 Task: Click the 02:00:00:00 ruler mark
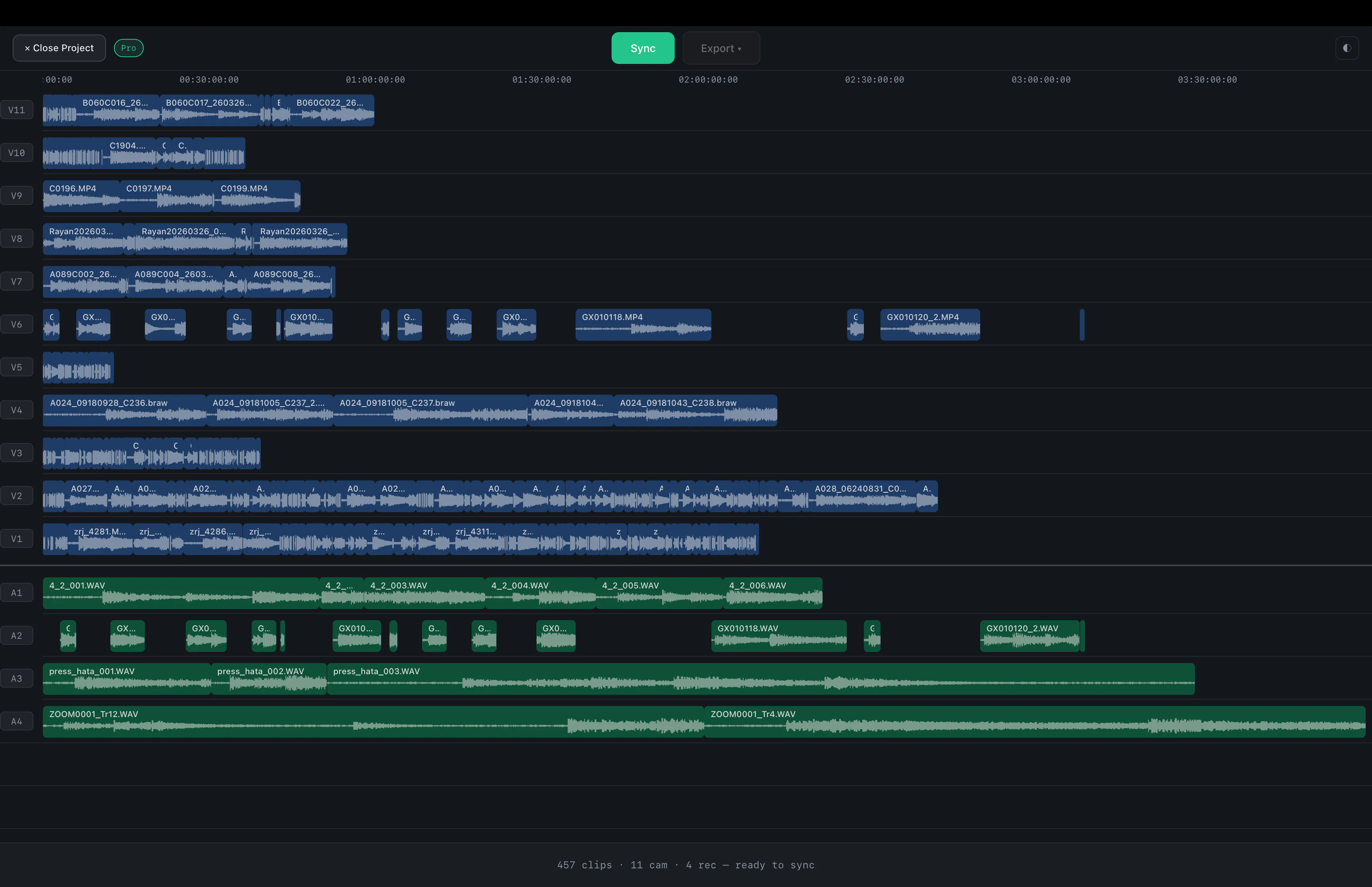(x=708, y=79)
